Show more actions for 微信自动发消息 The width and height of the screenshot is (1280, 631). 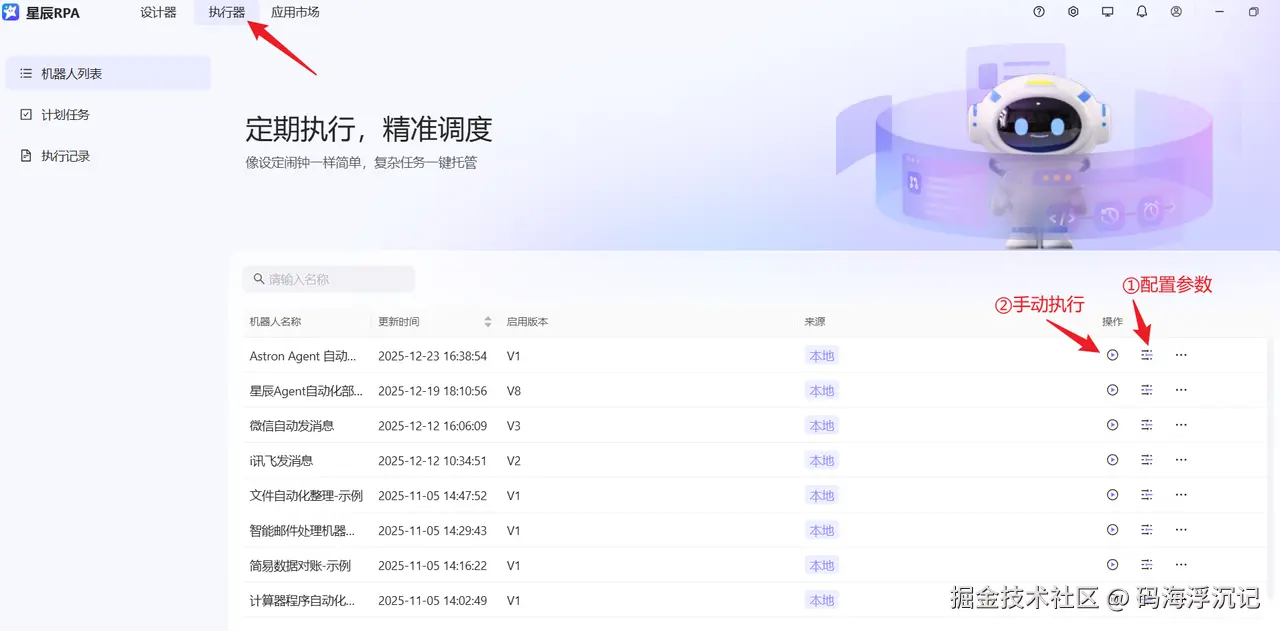1181,425
